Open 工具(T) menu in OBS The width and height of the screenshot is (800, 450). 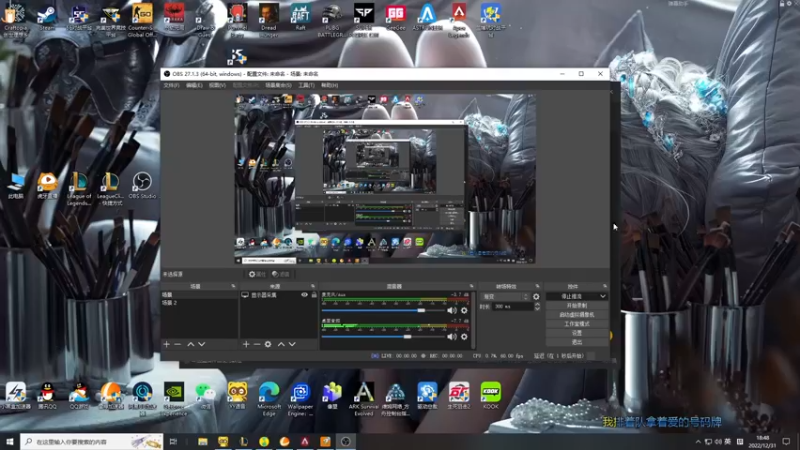click(306, 85)
